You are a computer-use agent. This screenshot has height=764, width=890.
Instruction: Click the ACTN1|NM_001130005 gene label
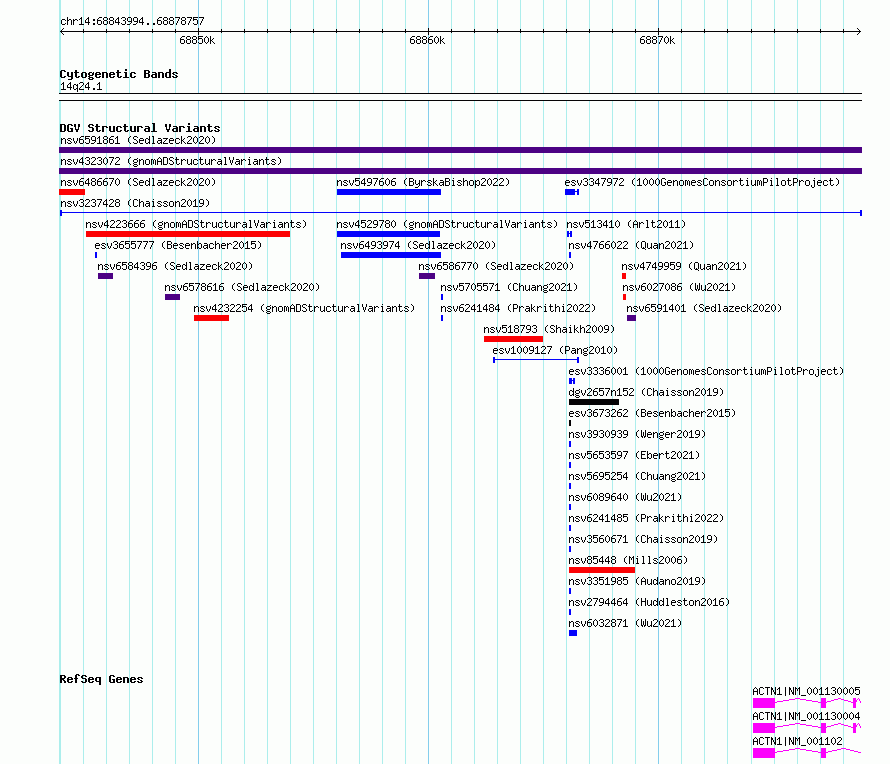pos(806,691)
